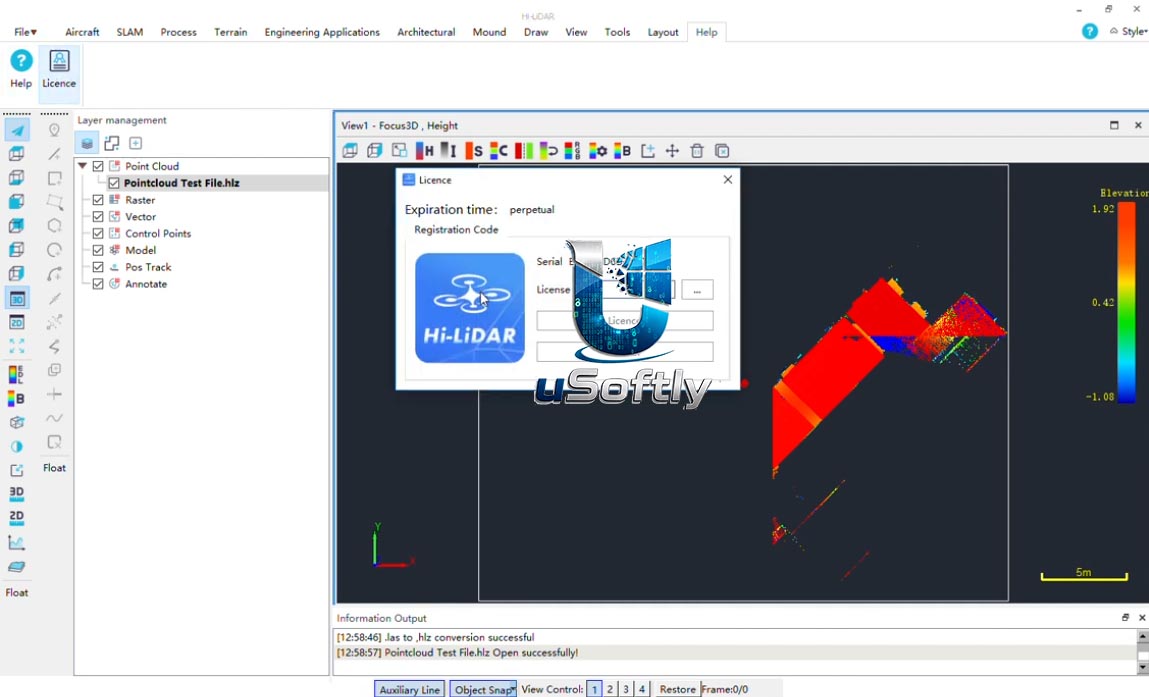
Task: Open the Terrain menu tab
Action: click(x=230, y=32)
